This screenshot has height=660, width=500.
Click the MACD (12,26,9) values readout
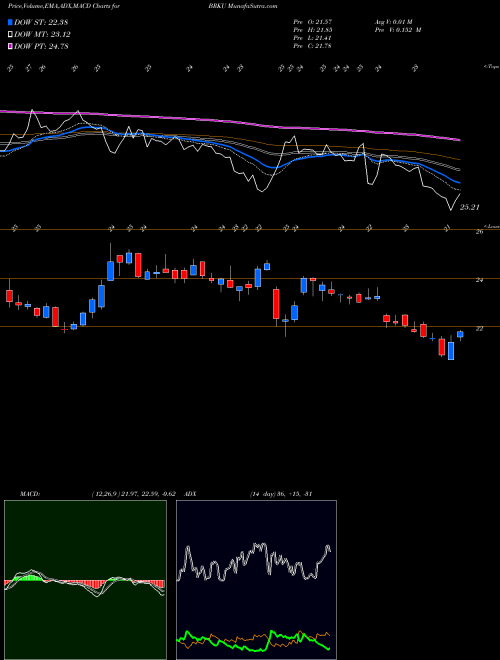(136, 494)
